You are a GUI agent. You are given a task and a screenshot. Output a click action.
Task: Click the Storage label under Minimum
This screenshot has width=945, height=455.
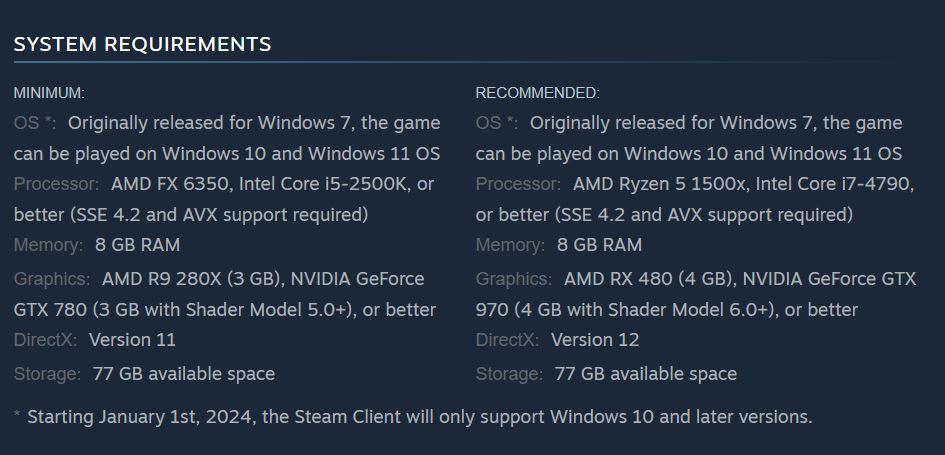[x=47, y=374]
